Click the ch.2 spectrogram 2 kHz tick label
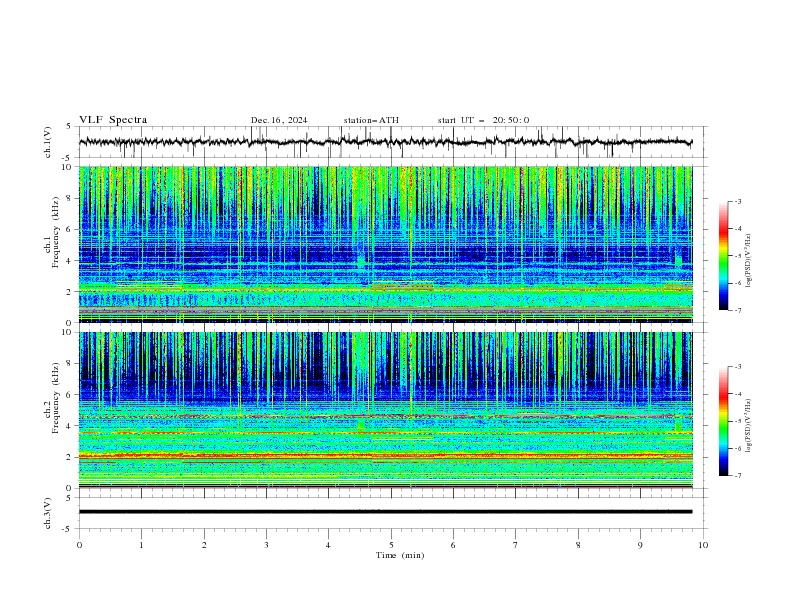The image size is (792, 612). [x=70, y=457]
